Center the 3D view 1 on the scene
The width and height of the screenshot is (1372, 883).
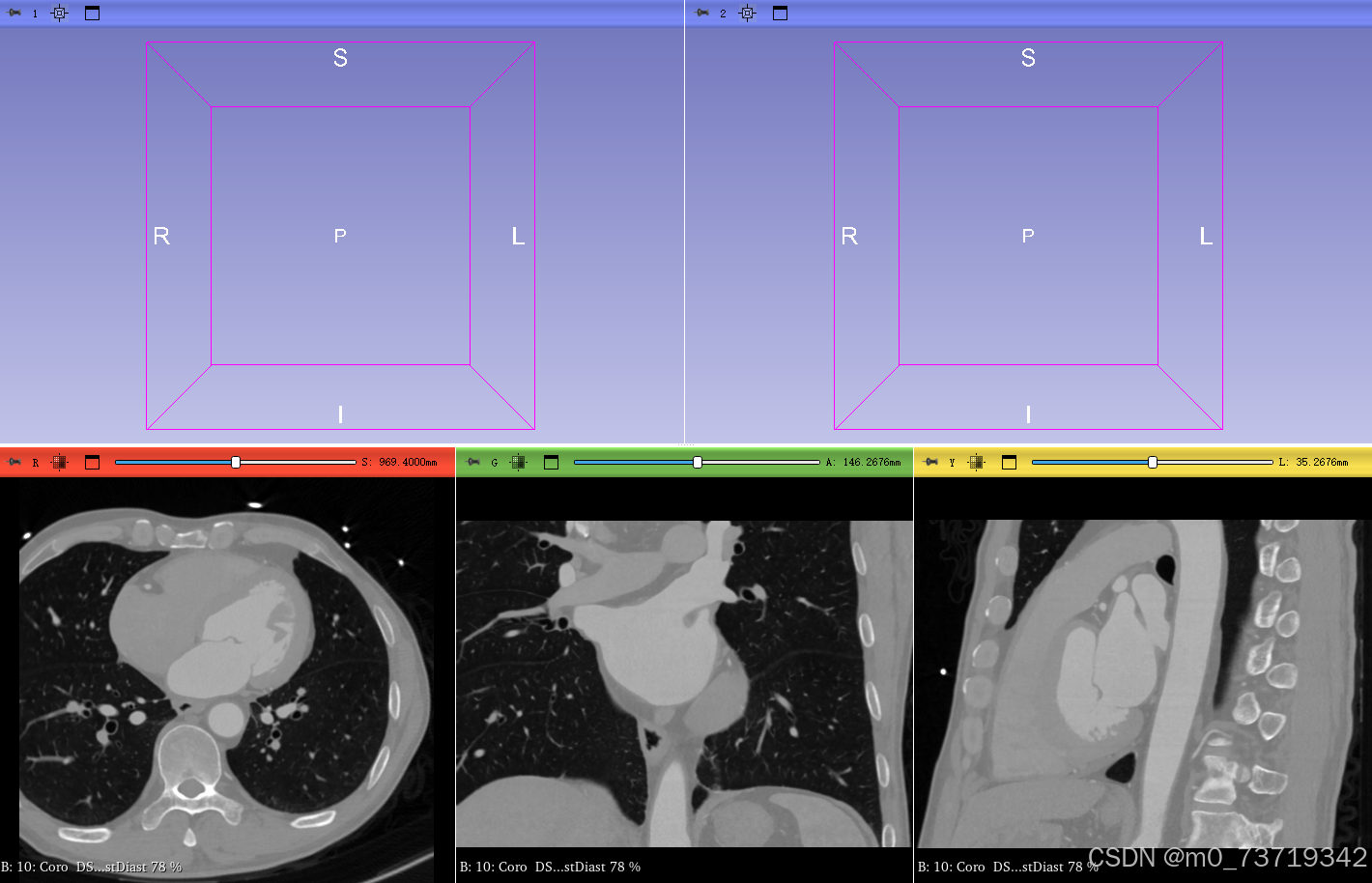coord(60,14)
